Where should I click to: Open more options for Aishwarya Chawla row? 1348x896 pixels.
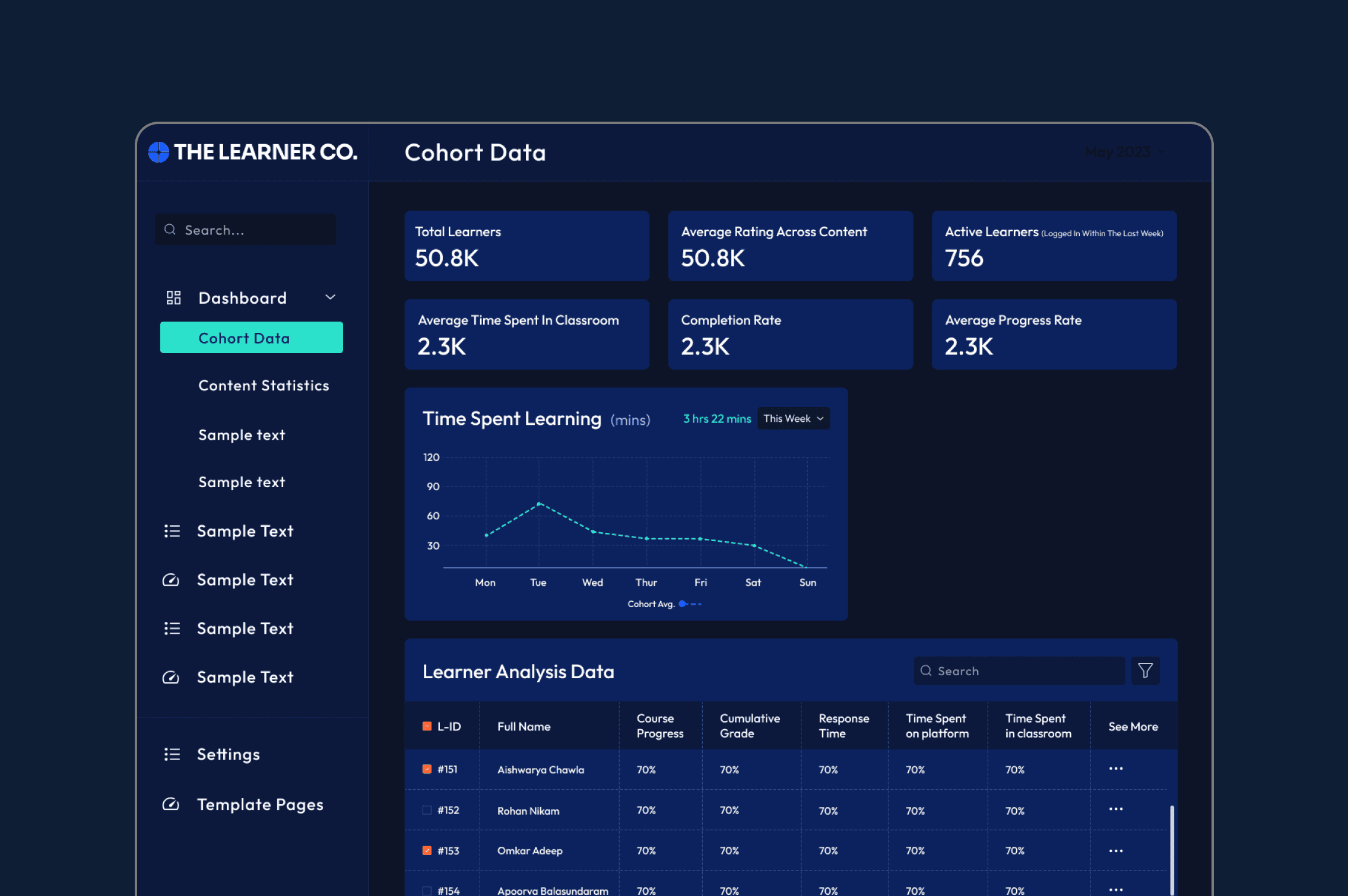pyautogui.click(x=1116, y=768)
